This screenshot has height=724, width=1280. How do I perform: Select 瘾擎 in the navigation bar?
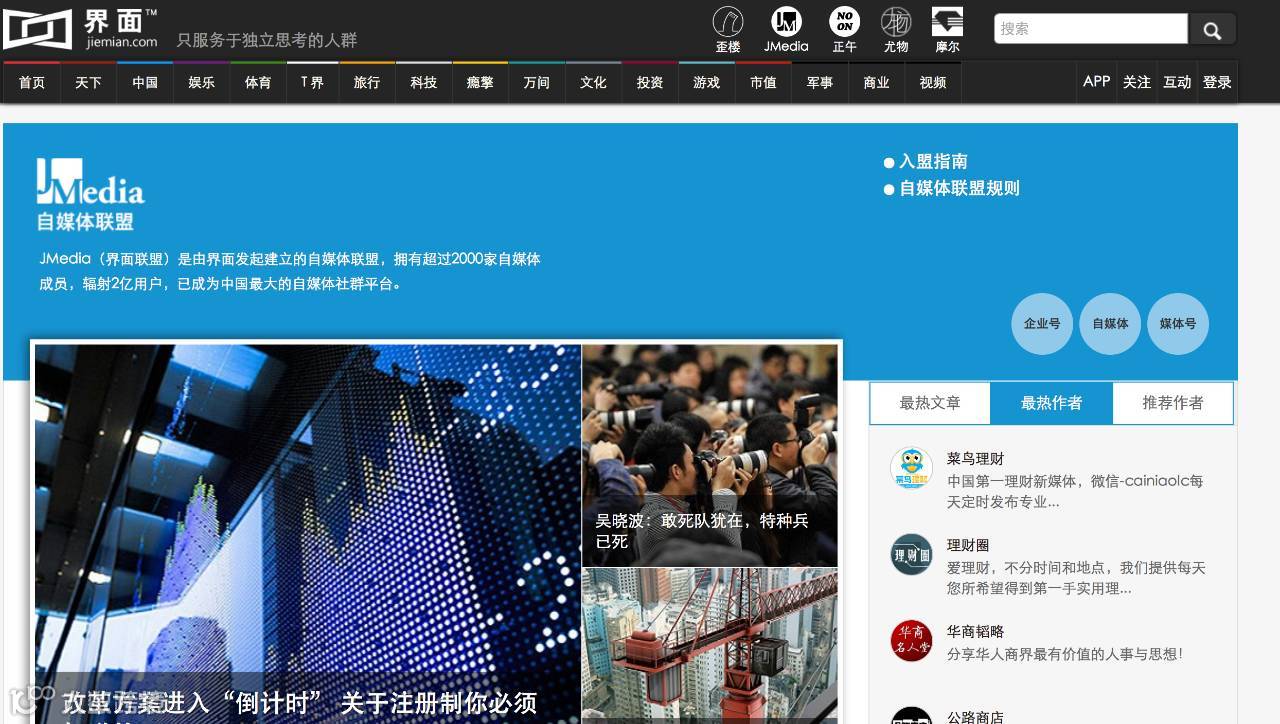coord(480,83)
